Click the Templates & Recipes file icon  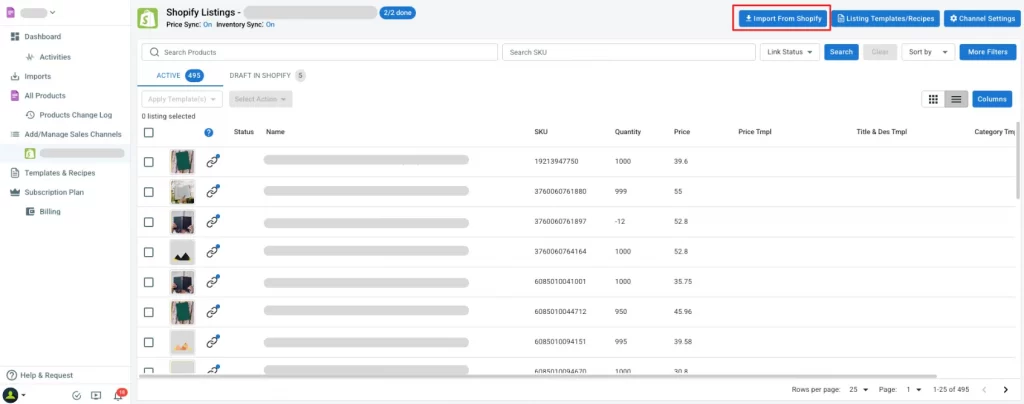tap(15, 173)
